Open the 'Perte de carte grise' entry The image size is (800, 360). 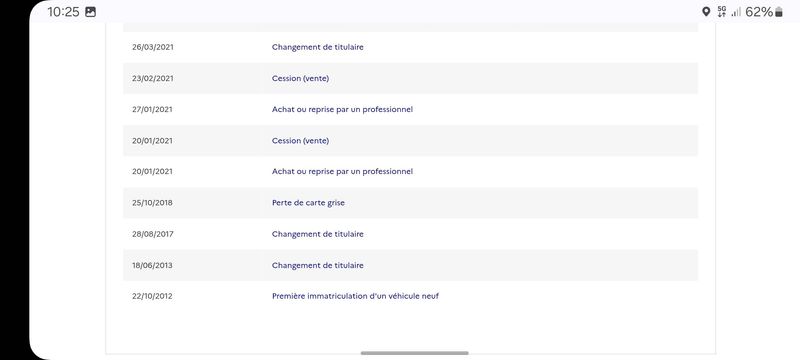click(308, 203)
